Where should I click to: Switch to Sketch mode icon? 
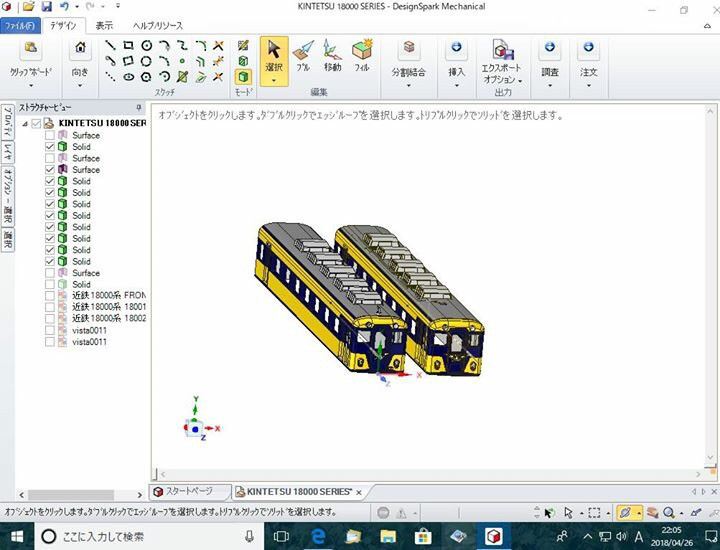pyautogui.click(x=243, y=45)
